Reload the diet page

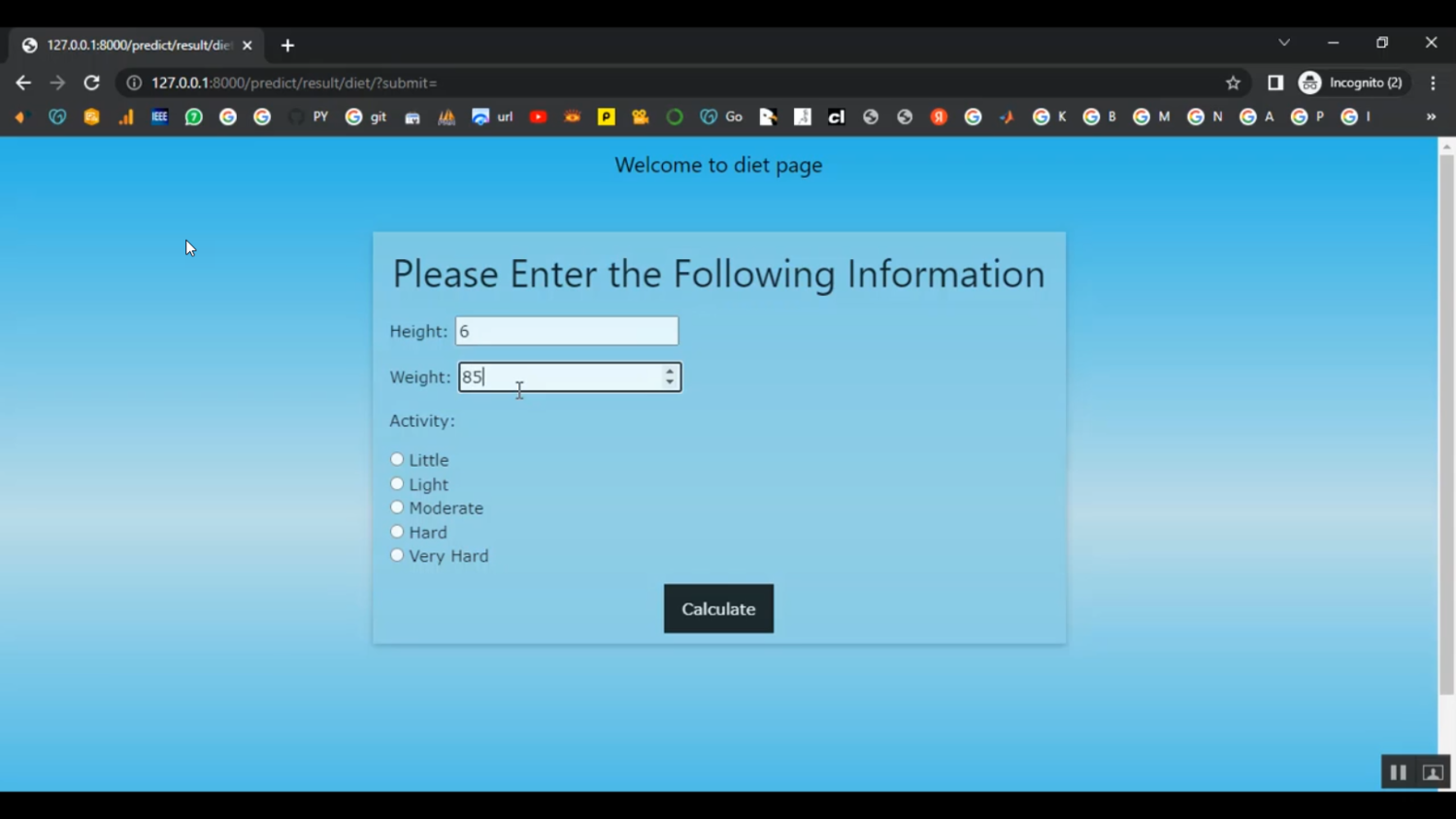pos(92,83)
